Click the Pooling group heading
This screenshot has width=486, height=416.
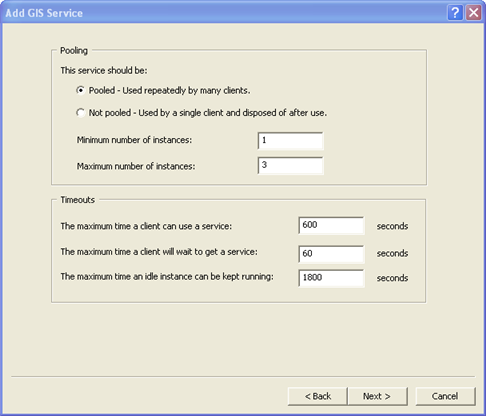74,50
